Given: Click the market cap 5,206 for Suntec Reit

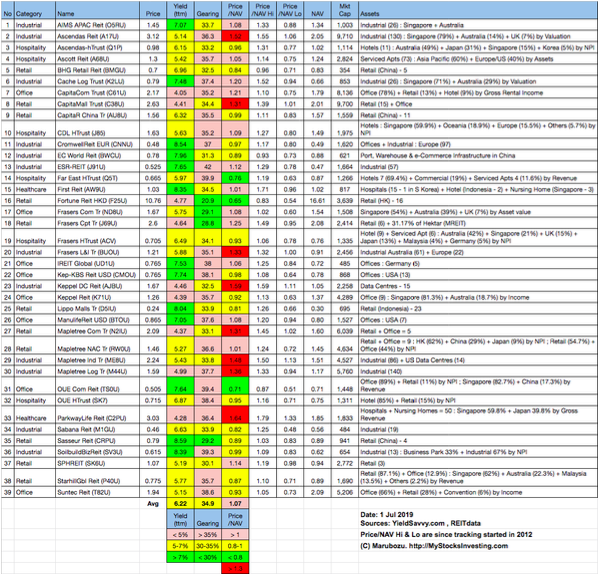Looking at the screenshot, I should click(345, 492).
